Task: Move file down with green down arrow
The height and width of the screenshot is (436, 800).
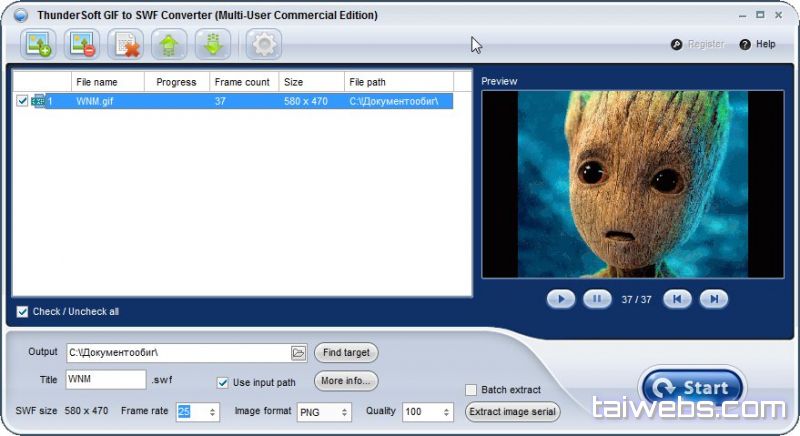Action: (213, 44)
